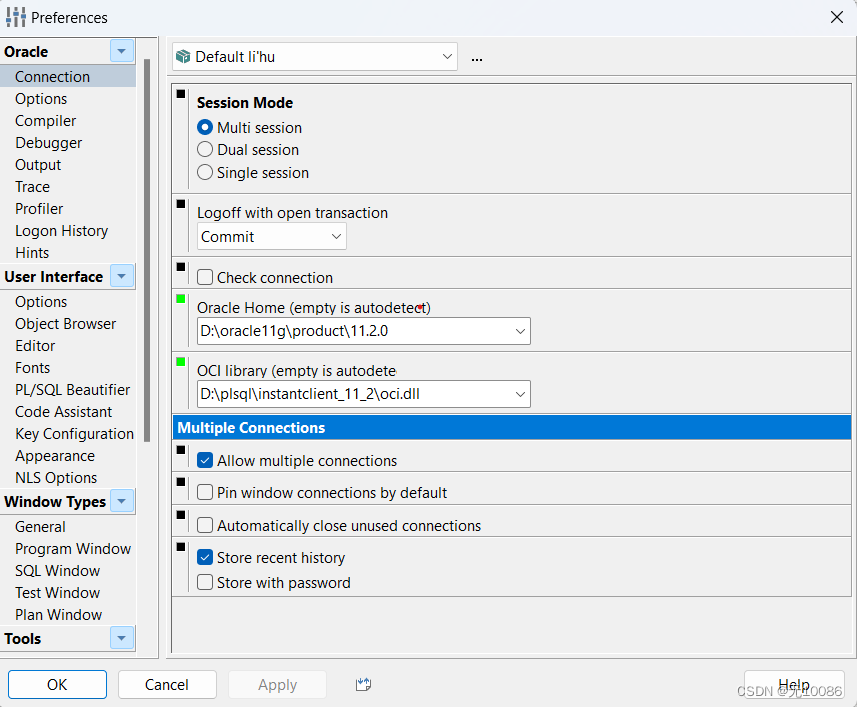This screenshot has width=857, height=707.
Task: Expand the Tools section arrow
Action: point(122,638)
